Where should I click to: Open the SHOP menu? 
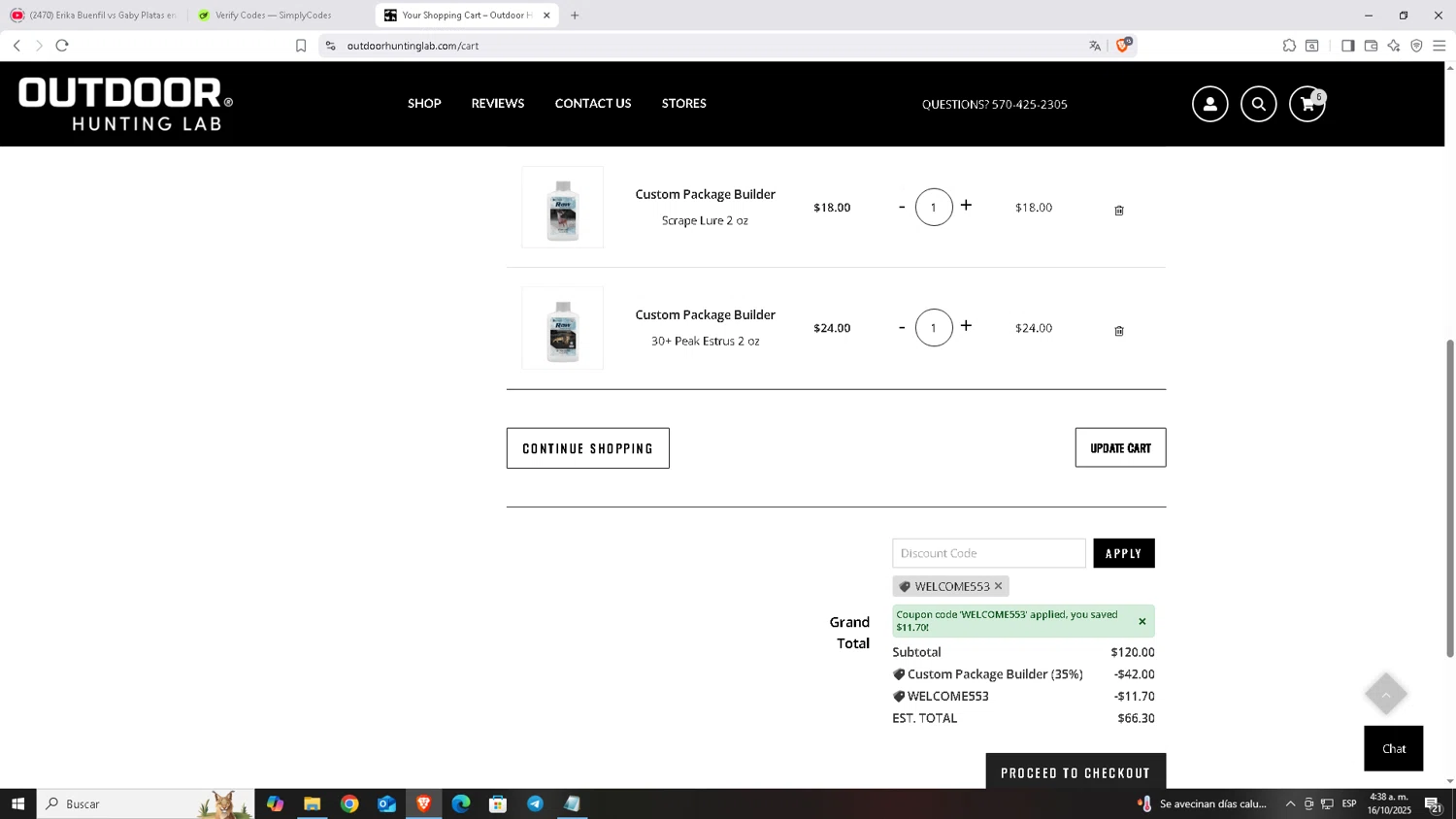[x=424, y=104]
